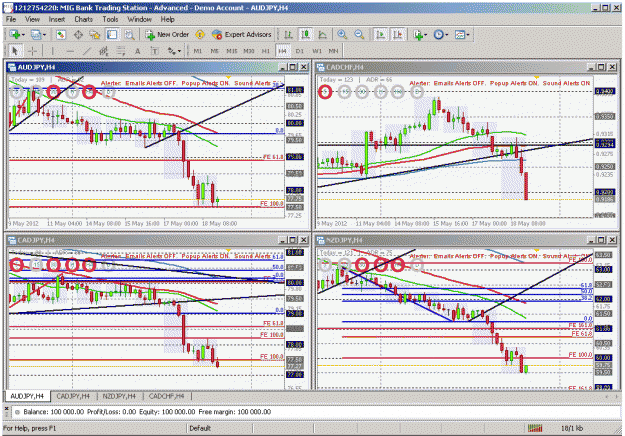Open the Tools menu
This screenshot has height=436, width=625.
110,19
